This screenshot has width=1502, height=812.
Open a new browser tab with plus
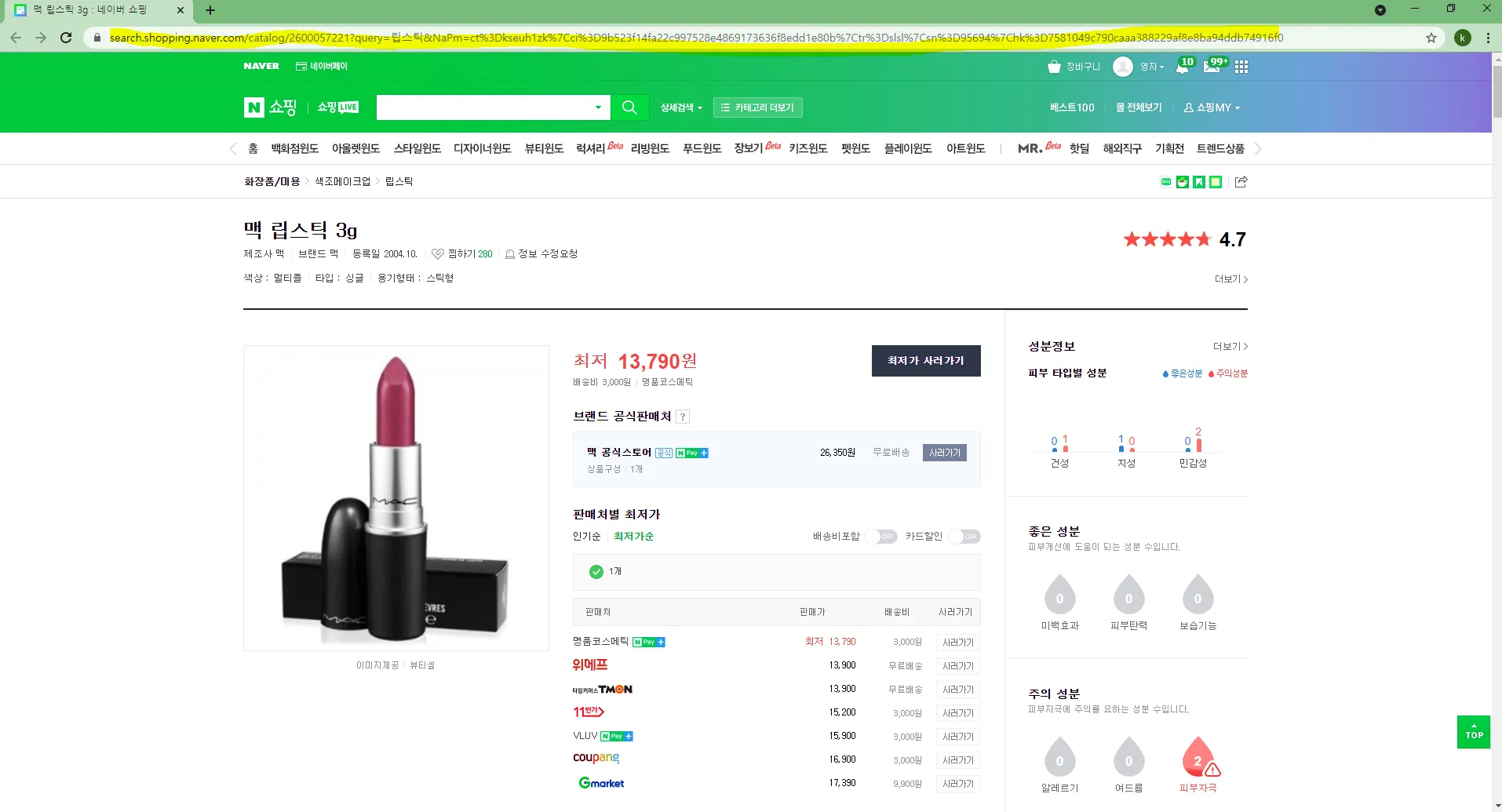point(210,10)
